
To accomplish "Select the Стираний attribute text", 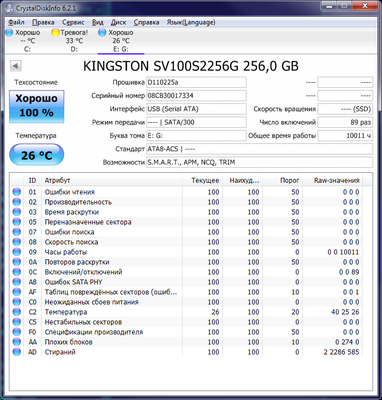I will pyautogui.click(x=60, y=352).
